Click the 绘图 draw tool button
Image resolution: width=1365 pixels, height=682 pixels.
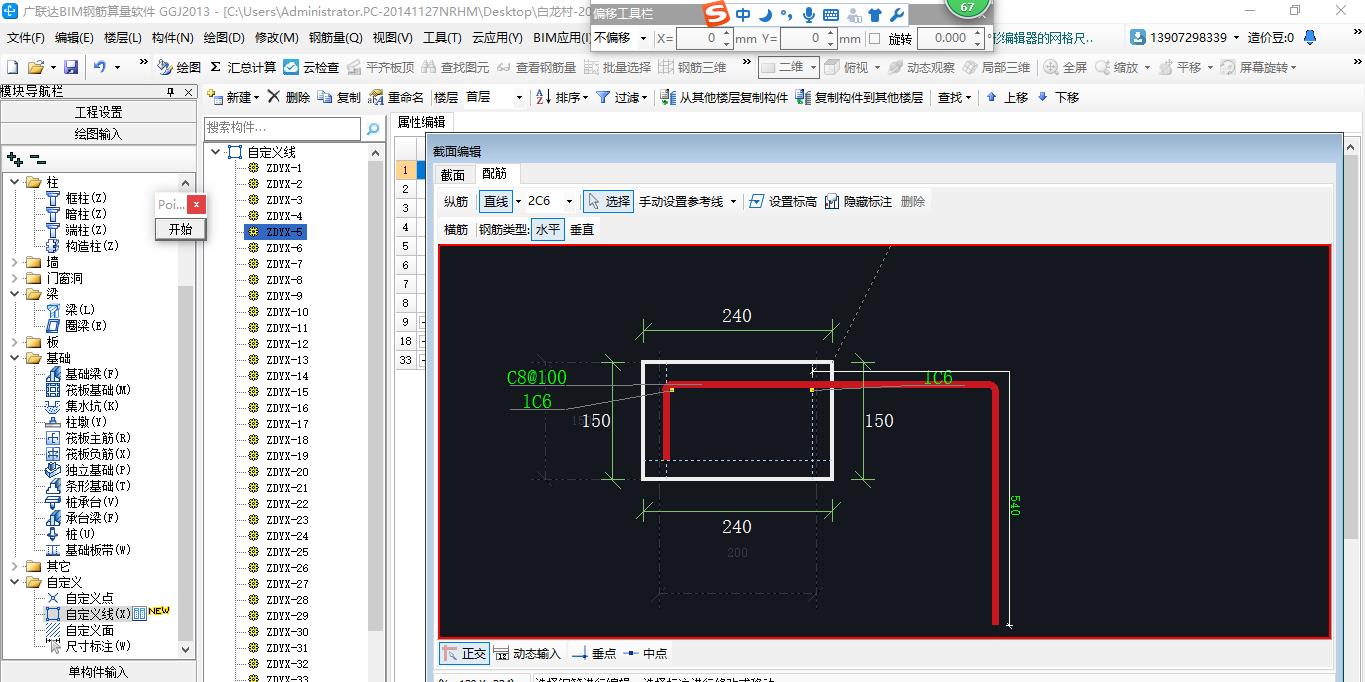[179, 67]
